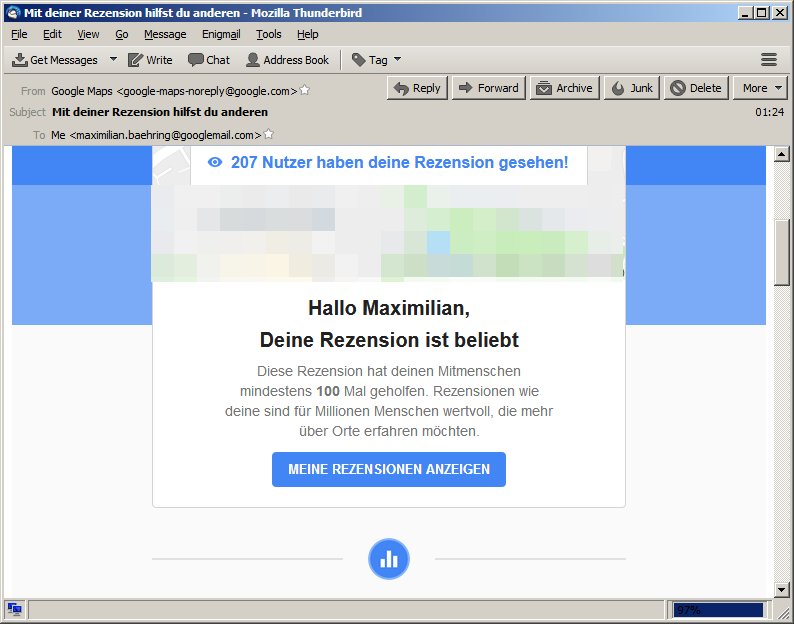Click the Get Messages button
Image resolution: width=794 pixels, height=624 pixels.
[55, 60]
